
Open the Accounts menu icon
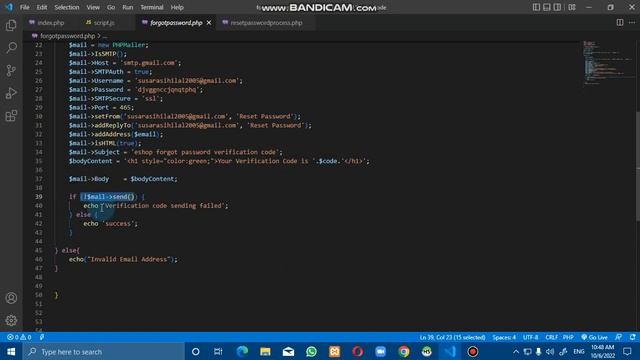point(11,298)
